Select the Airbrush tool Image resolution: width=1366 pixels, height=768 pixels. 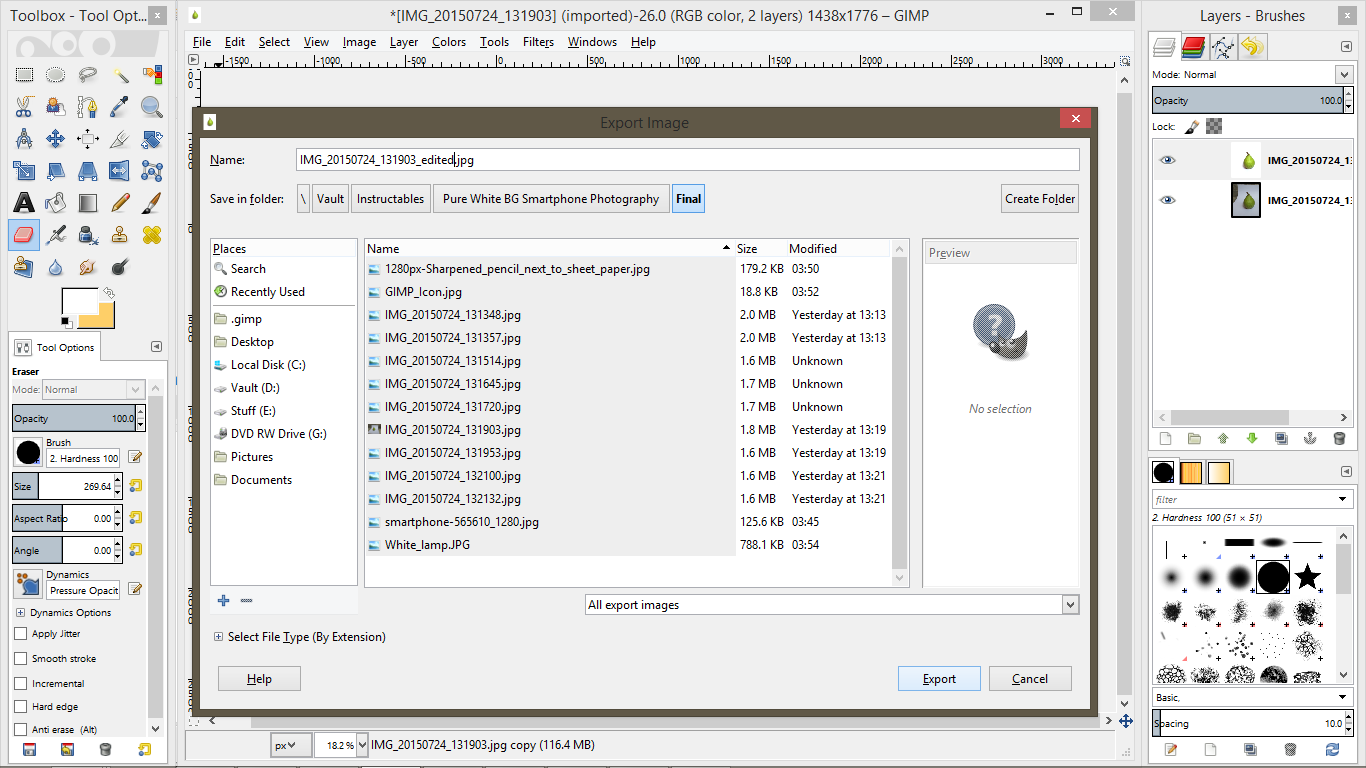click(56, 235)
